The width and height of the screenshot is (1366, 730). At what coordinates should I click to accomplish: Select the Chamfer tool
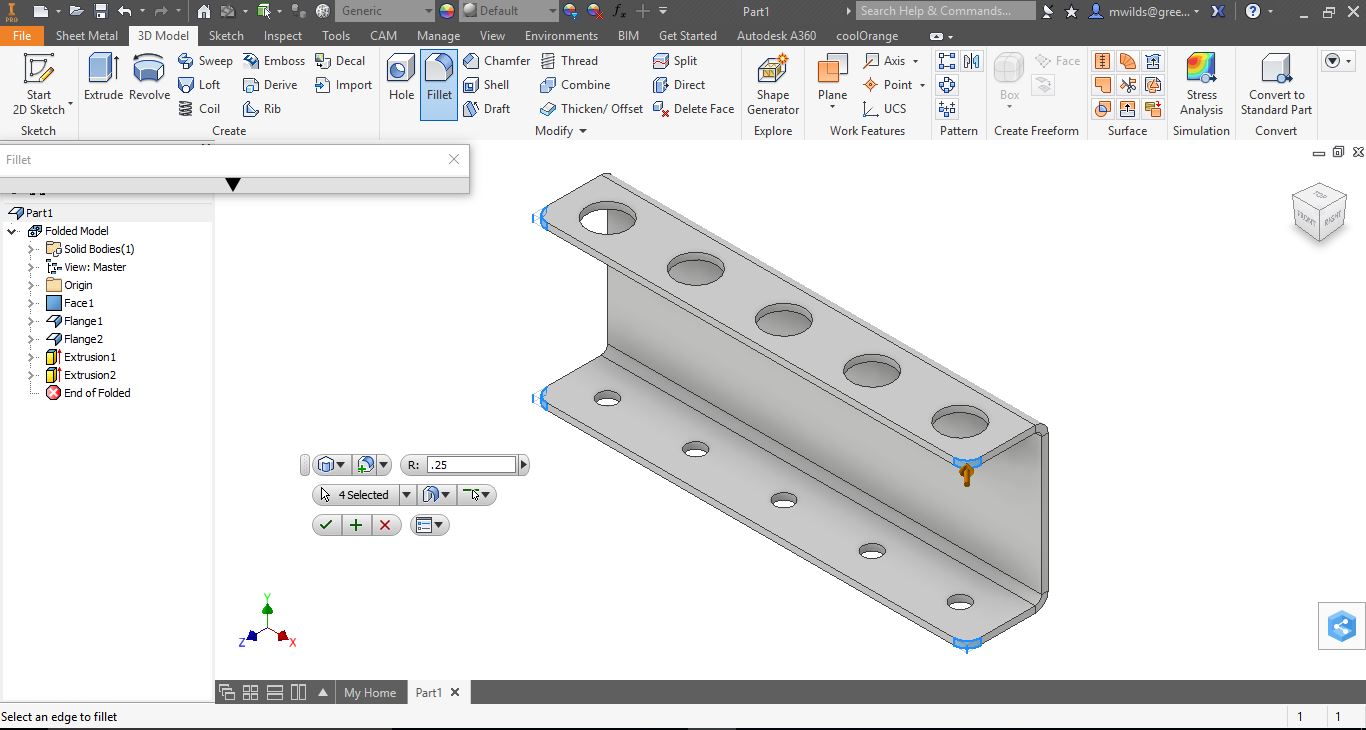click(497, 61)
